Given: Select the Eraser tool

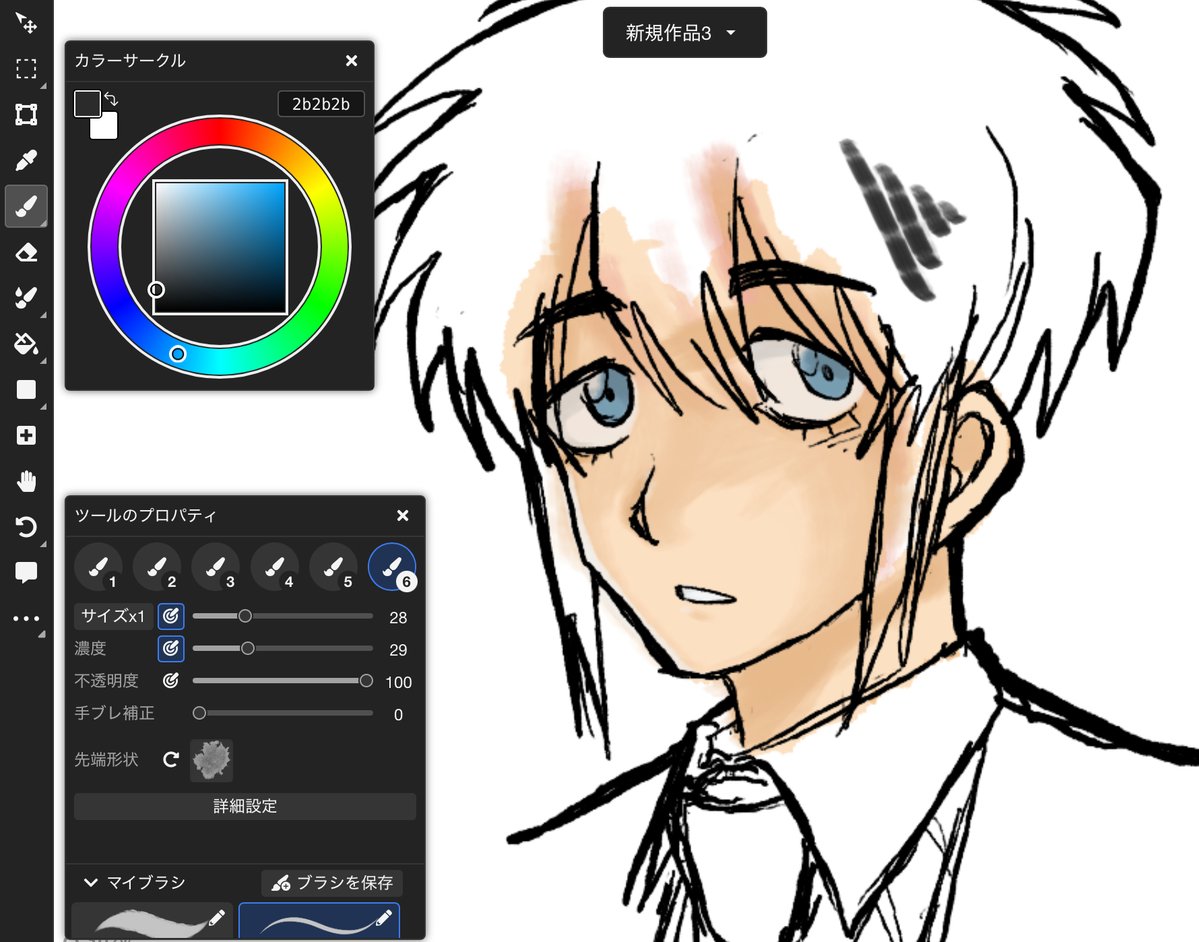Looking at the screenshot, I should 26,252.
